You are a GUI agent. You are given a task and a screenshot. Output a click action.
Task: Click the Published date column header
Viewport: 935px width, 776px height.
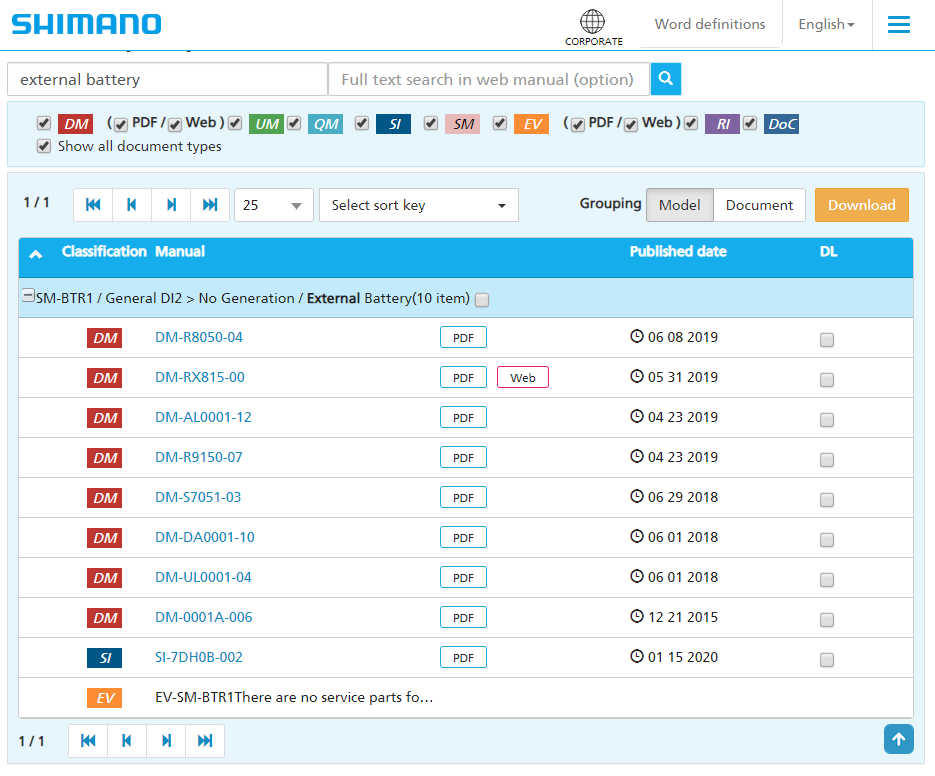coord(678,252)
